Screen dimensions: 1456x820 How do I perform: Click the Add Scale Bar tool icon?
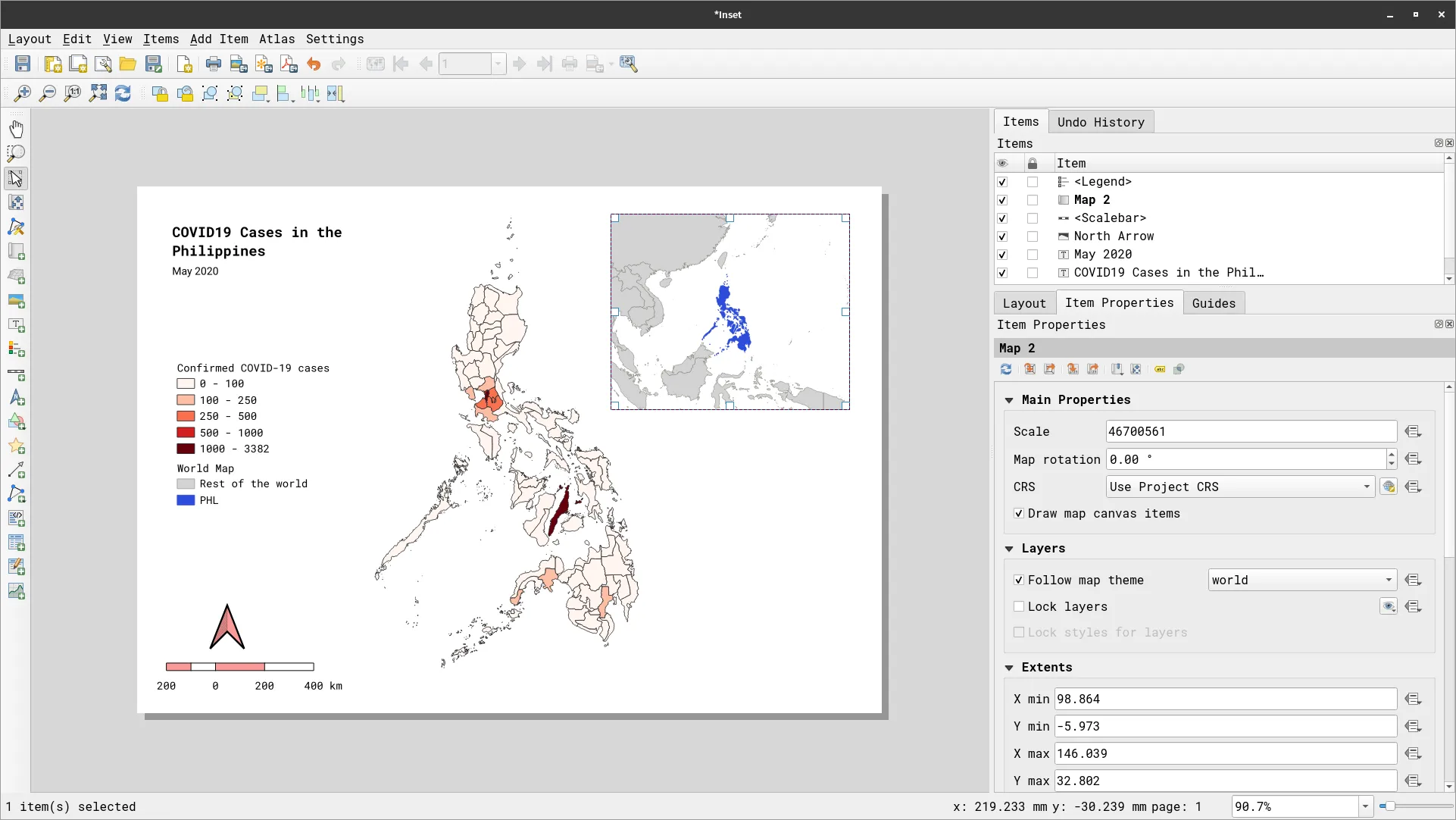16,374
